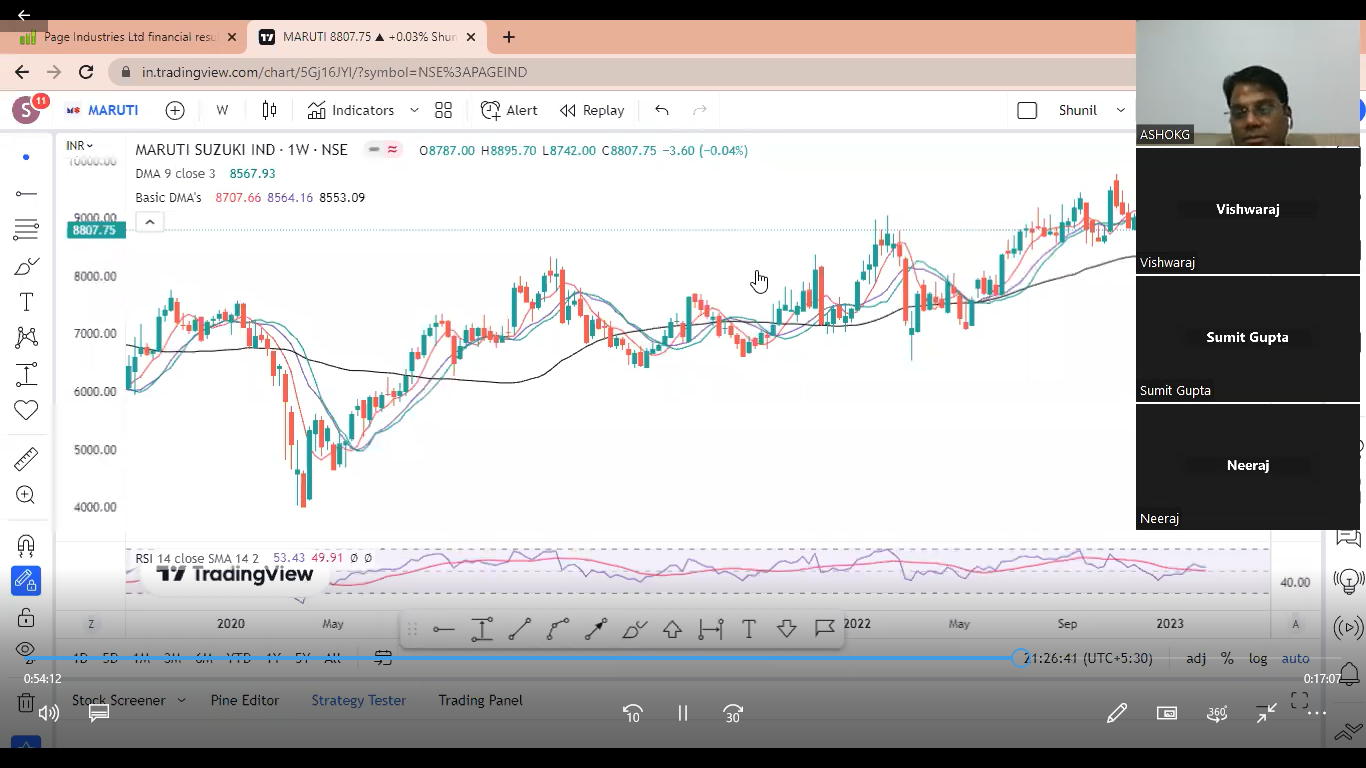Toggle log scale on price axis
Viewport: 1366px width, 768px height.
point(1258,658)
